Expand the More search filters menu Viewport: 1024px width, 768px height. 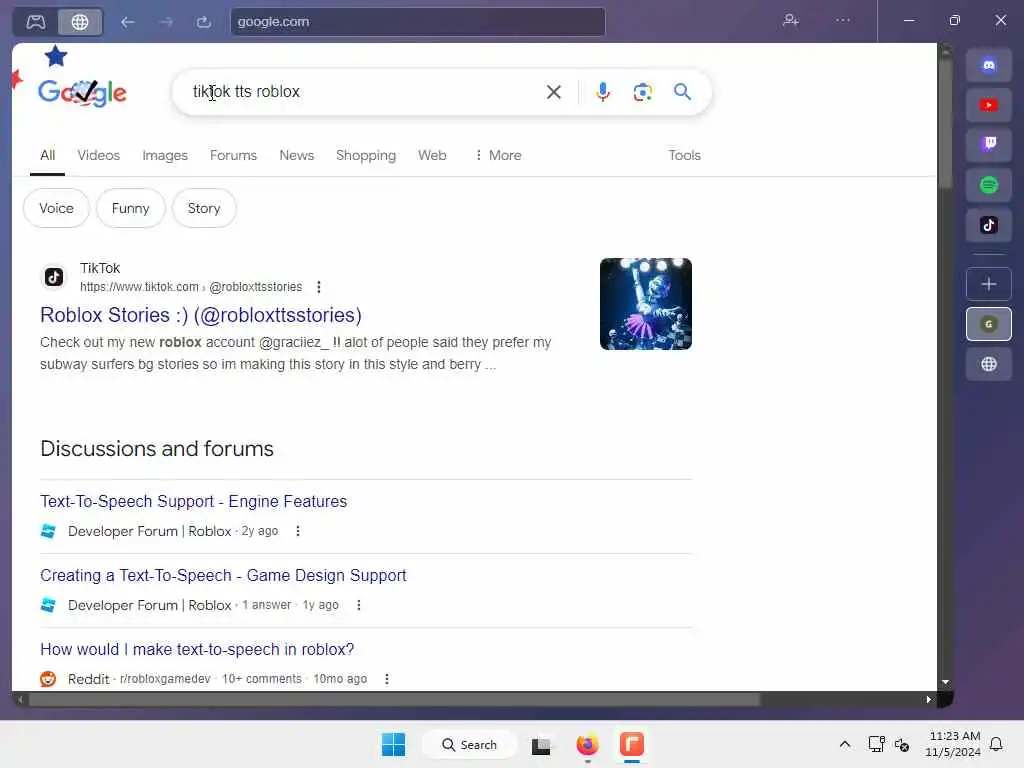[x=498, y=155]
